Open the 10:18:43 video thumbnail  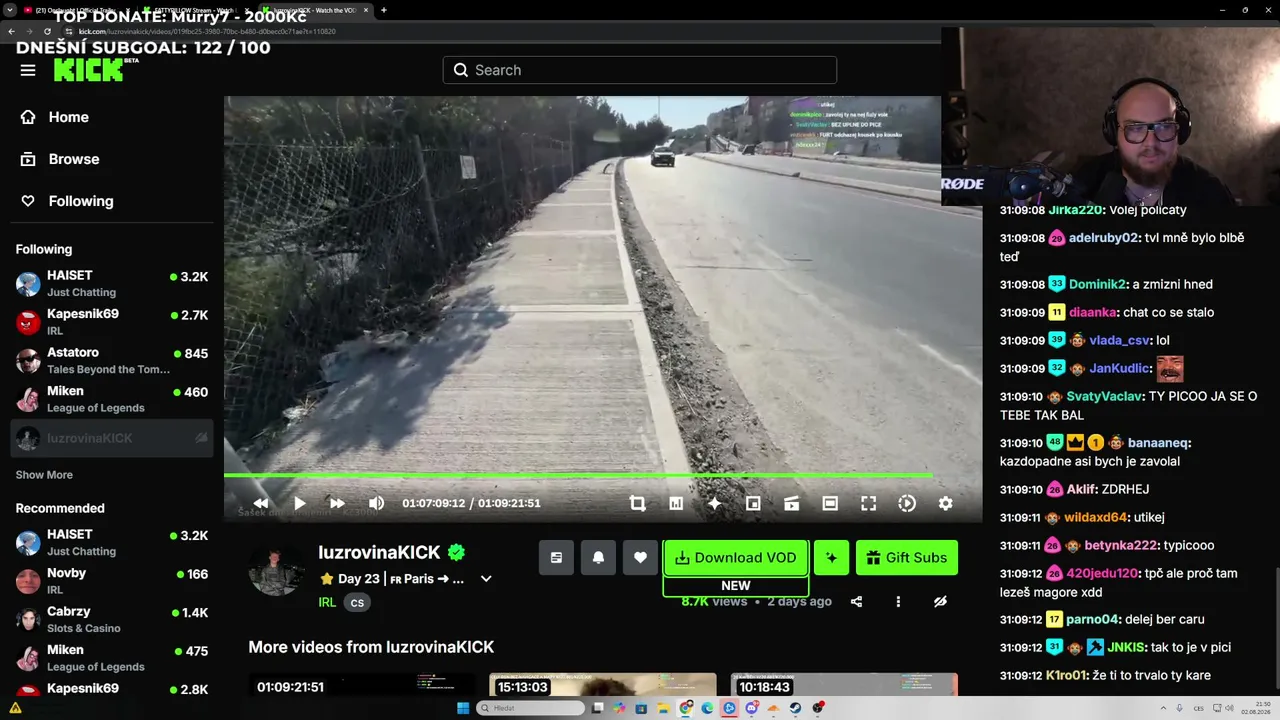[844, 684]
